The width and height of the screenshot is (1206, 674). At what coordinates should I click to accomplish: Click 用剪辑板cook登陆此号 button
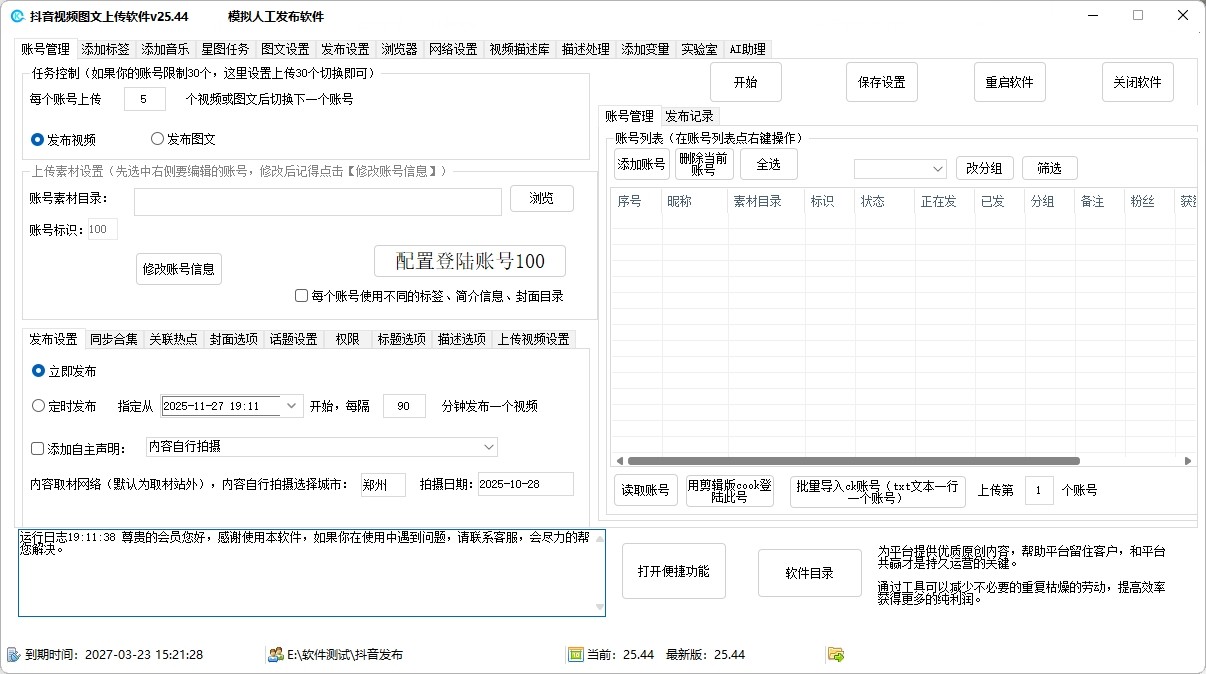point(730,490)
